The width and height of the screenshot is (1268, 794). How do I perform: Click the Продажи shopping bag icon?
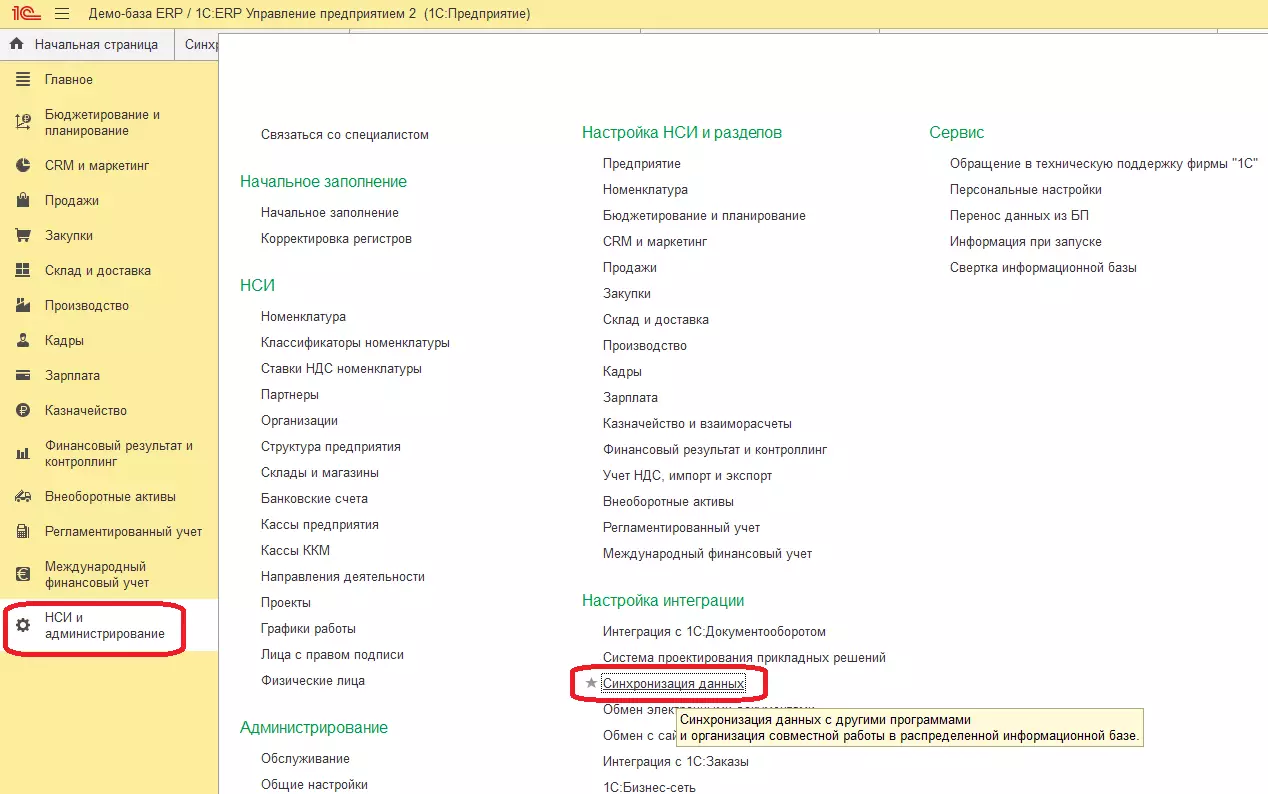(23, 201)
